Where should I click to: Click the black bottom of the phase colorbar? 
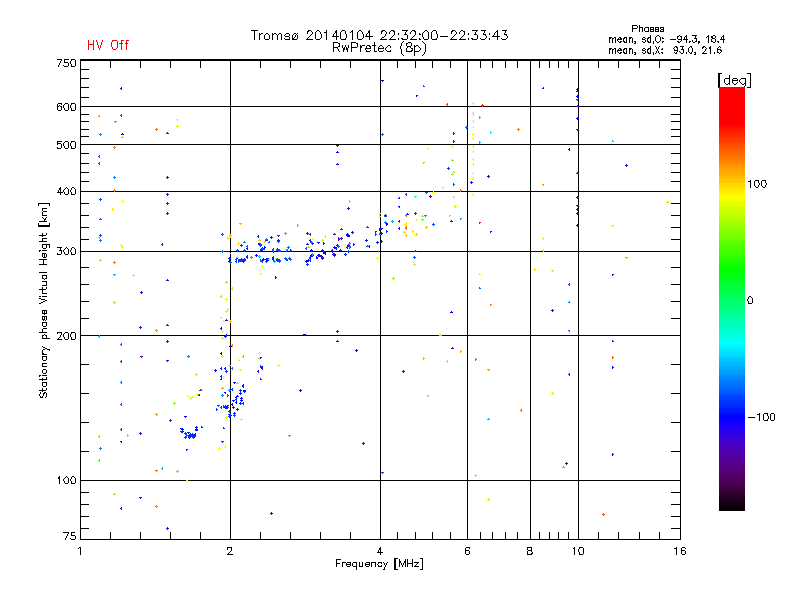pos(732,501)
